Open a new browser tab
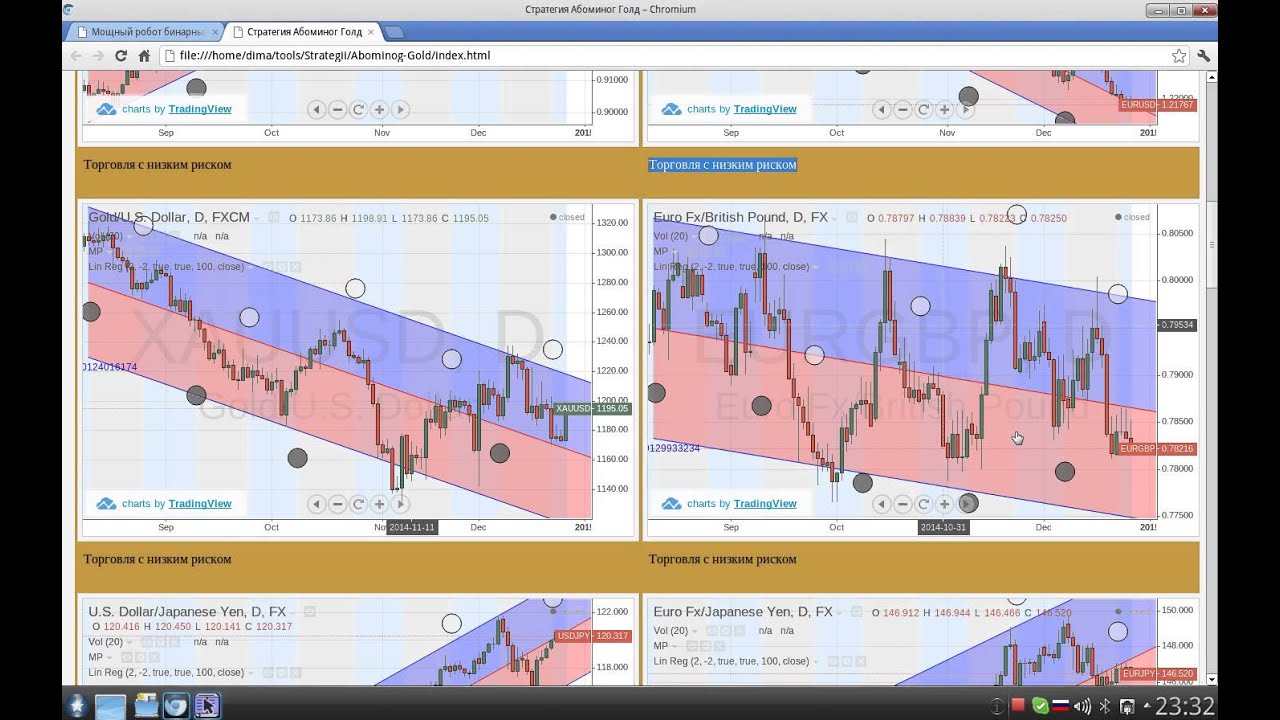The width and height of the screenshot is (1280, 720). coord(394,32)
